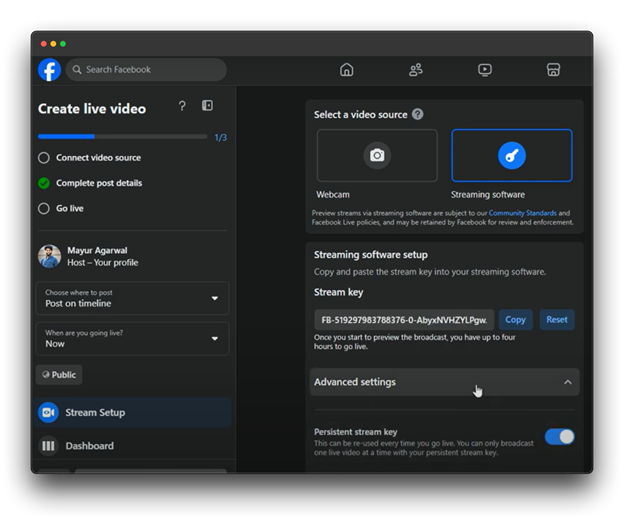Click the Search Facebook field
Viewport: 624px width, 520px height.
146,70
